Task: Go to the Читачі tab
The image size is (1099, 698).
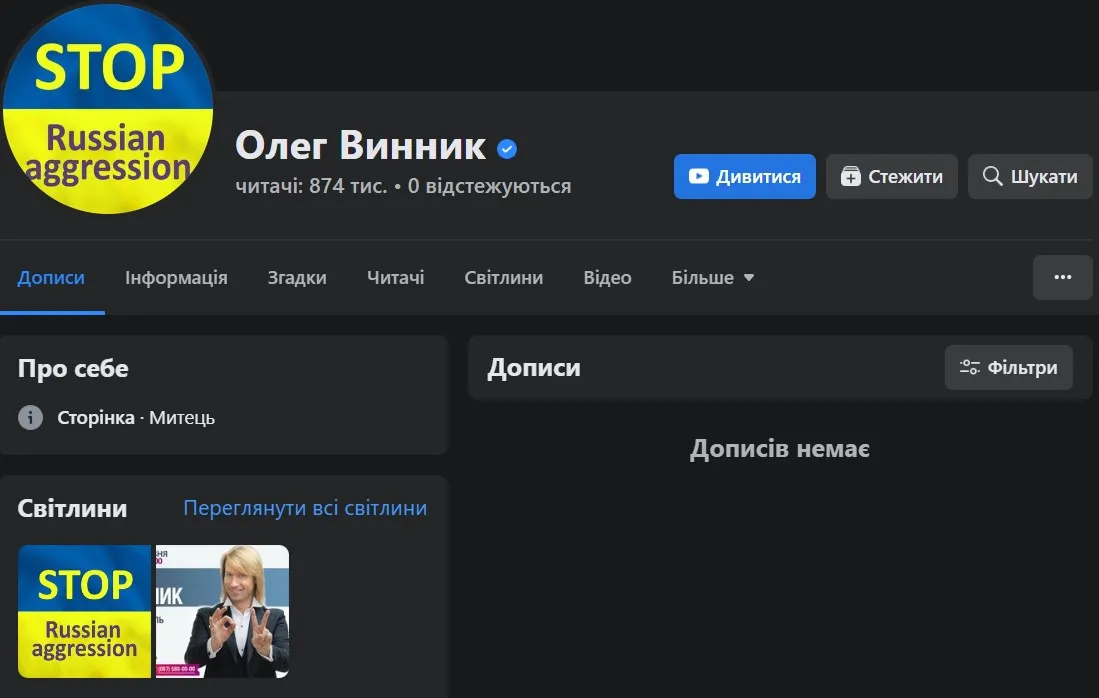Action: (395, 278)
